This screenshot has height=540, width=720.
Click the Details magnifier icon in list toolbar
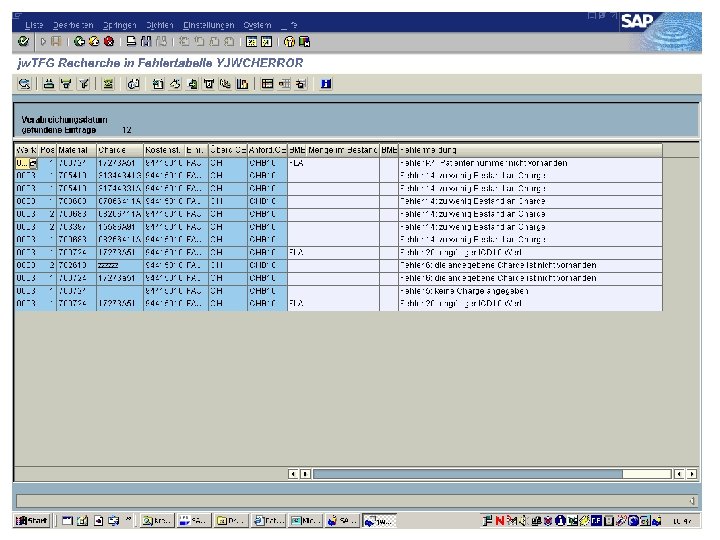pos(24,84)
